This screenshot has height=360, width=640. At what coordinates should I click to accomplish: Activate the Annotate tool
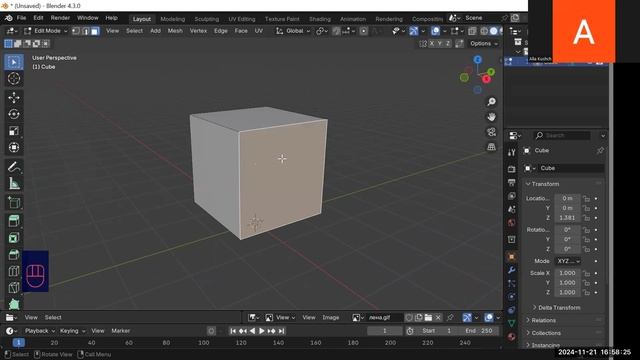pyautogui.click(x=14, y=167)
